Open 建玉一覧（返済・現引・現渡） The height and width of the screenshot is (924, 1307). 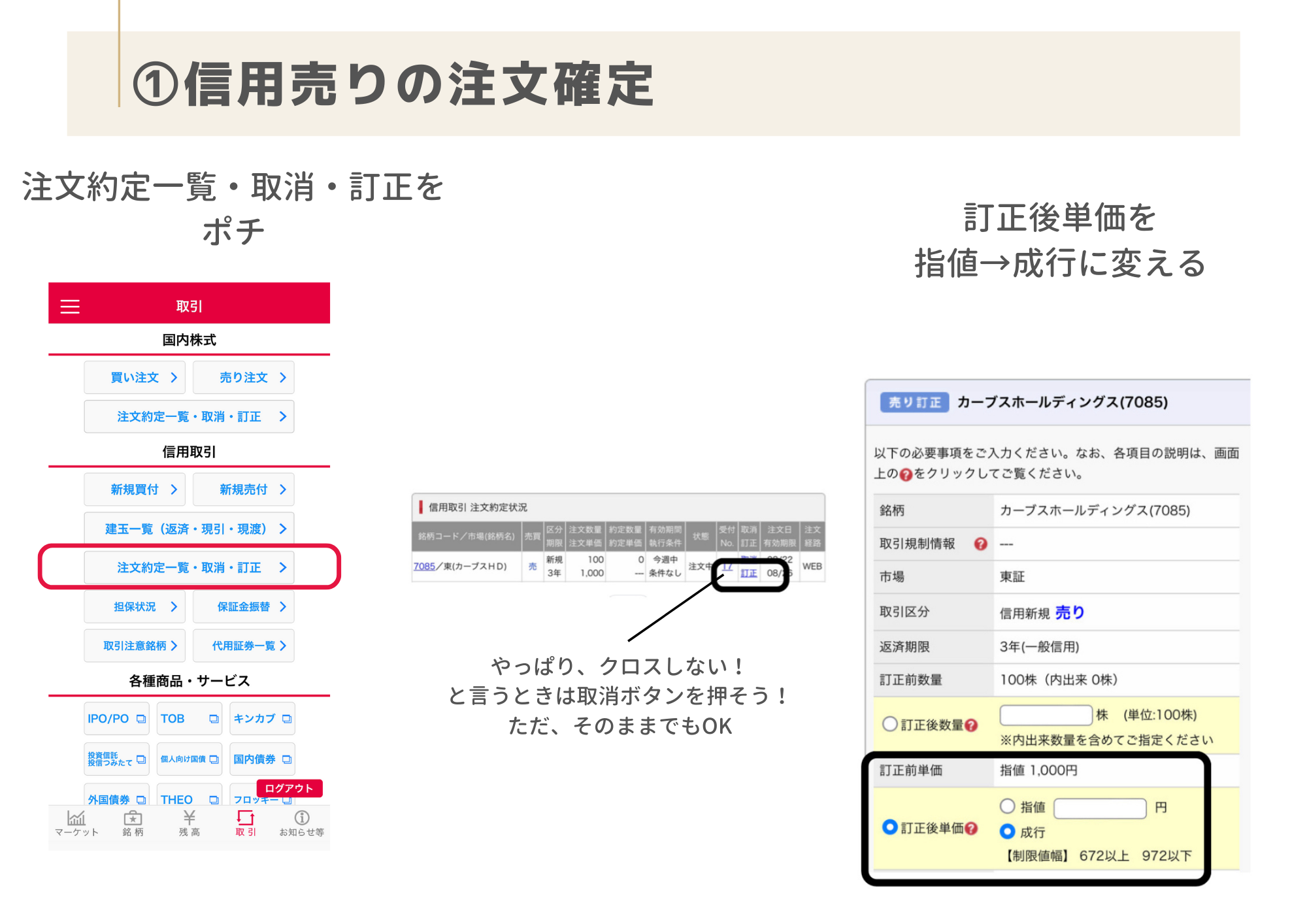click(189, 529)
